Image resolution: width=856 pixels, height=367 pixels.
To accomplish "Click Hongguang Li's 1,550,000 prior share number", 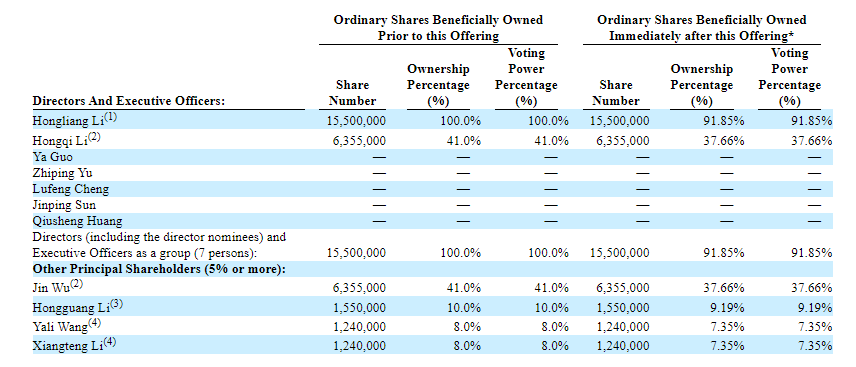I will tap(359, 308).
